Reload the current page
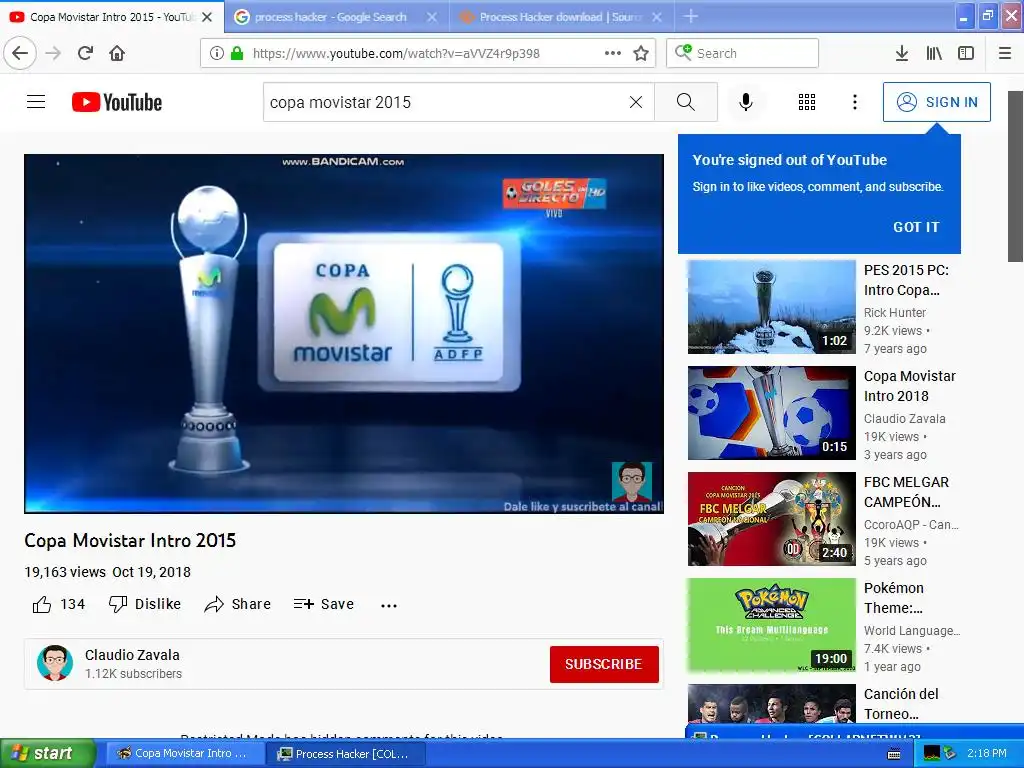Image resolution: width=1024 pixels, height=768 pixels. pos(85,53)
